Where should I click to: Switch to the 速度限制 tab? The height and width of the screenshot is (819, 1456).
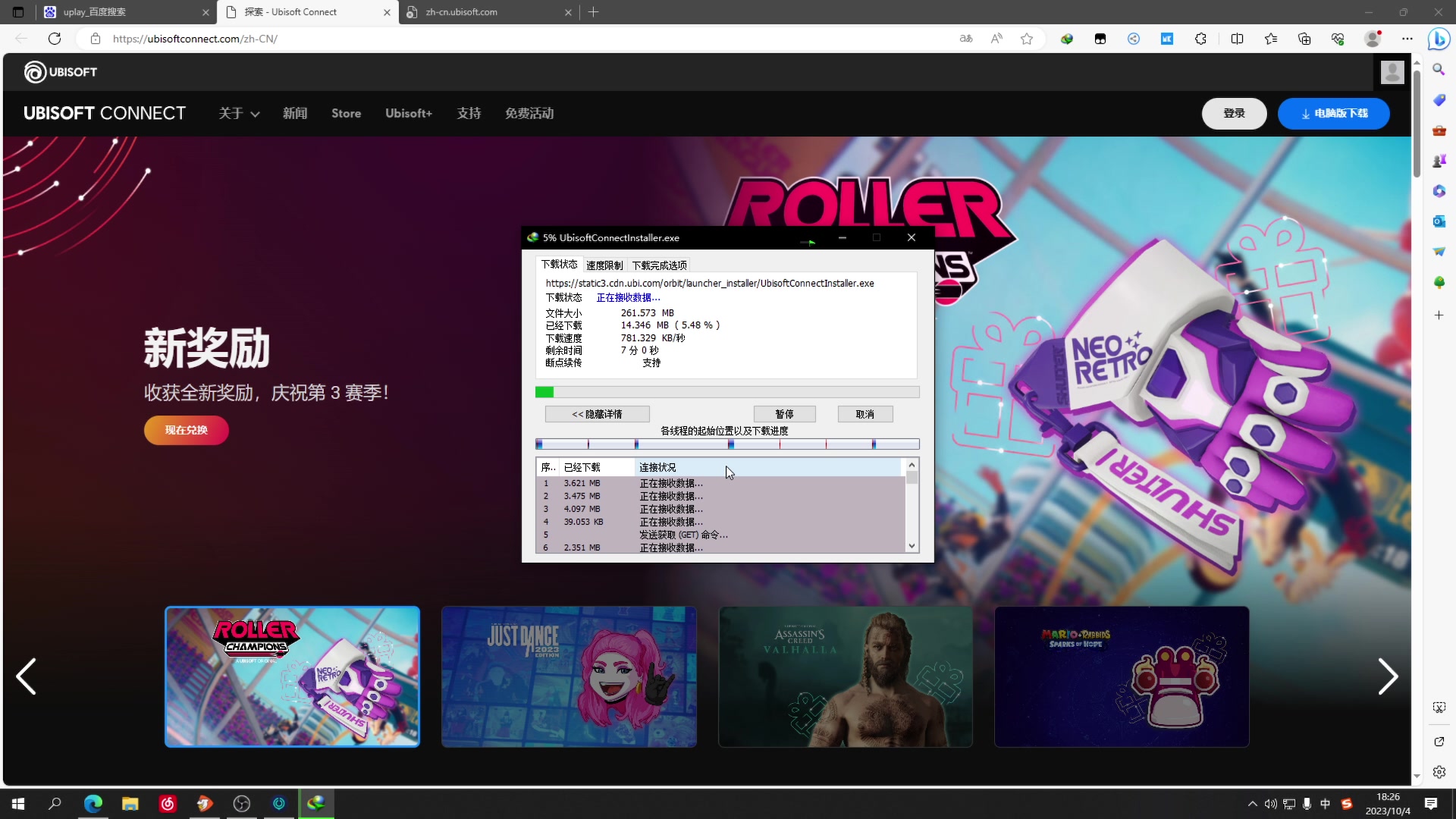pyautogui.click(x=604, y=265)
